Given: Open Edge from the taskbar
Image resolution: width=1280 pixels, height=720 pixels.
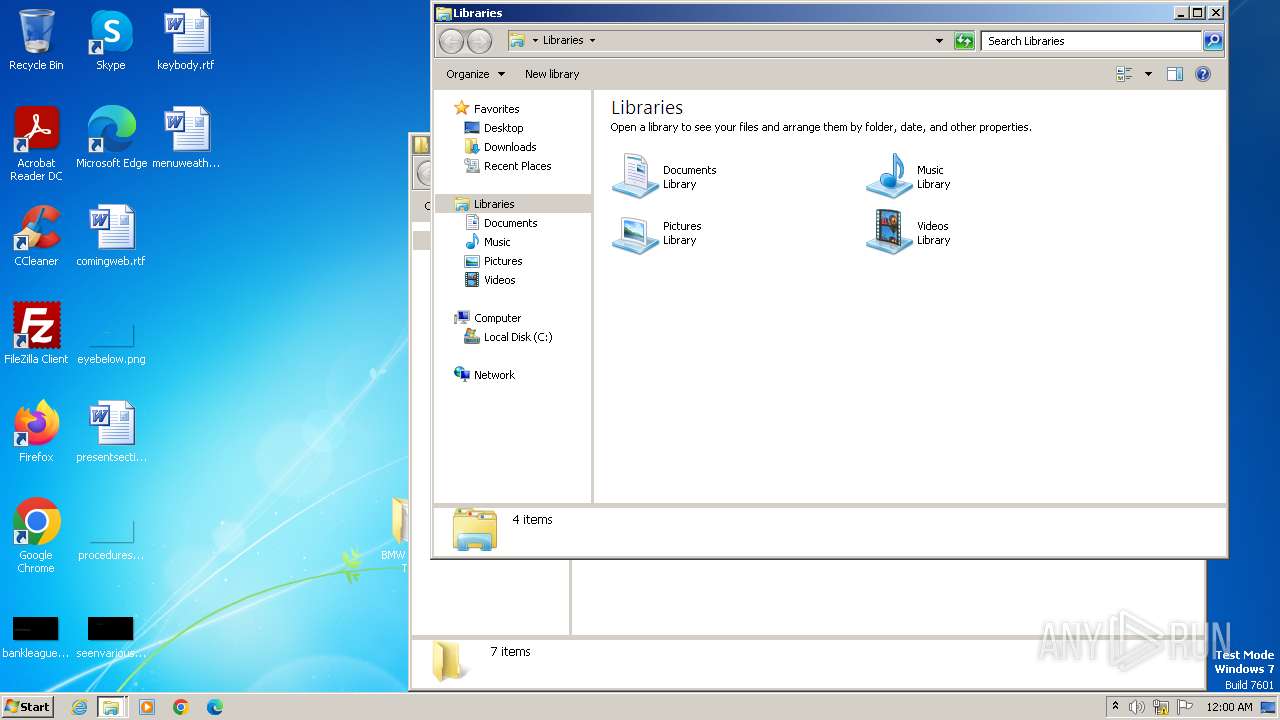Looking at the screenshot, I should coord(215,707).
